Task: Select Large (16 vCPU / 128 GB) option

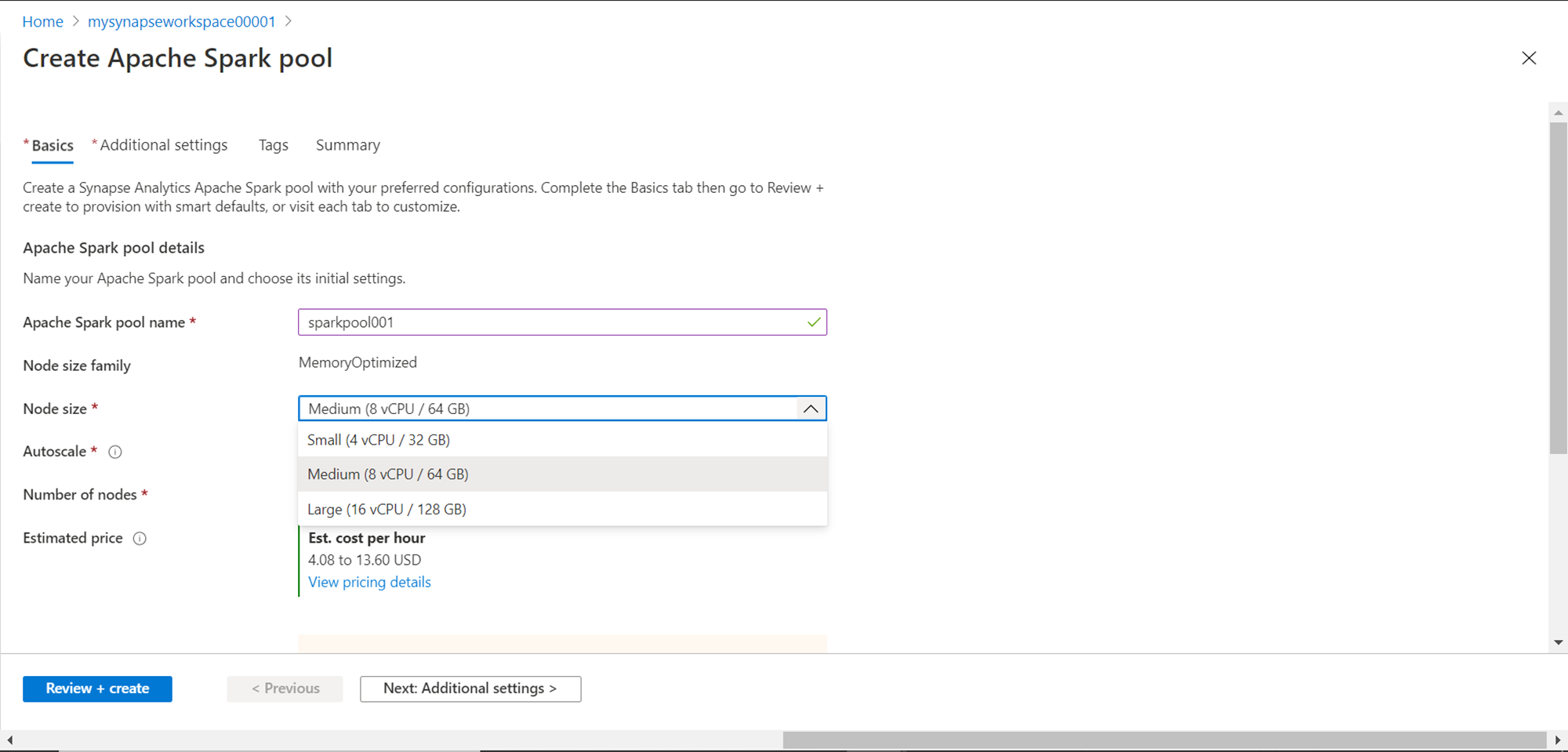Action: pos(563,509)
